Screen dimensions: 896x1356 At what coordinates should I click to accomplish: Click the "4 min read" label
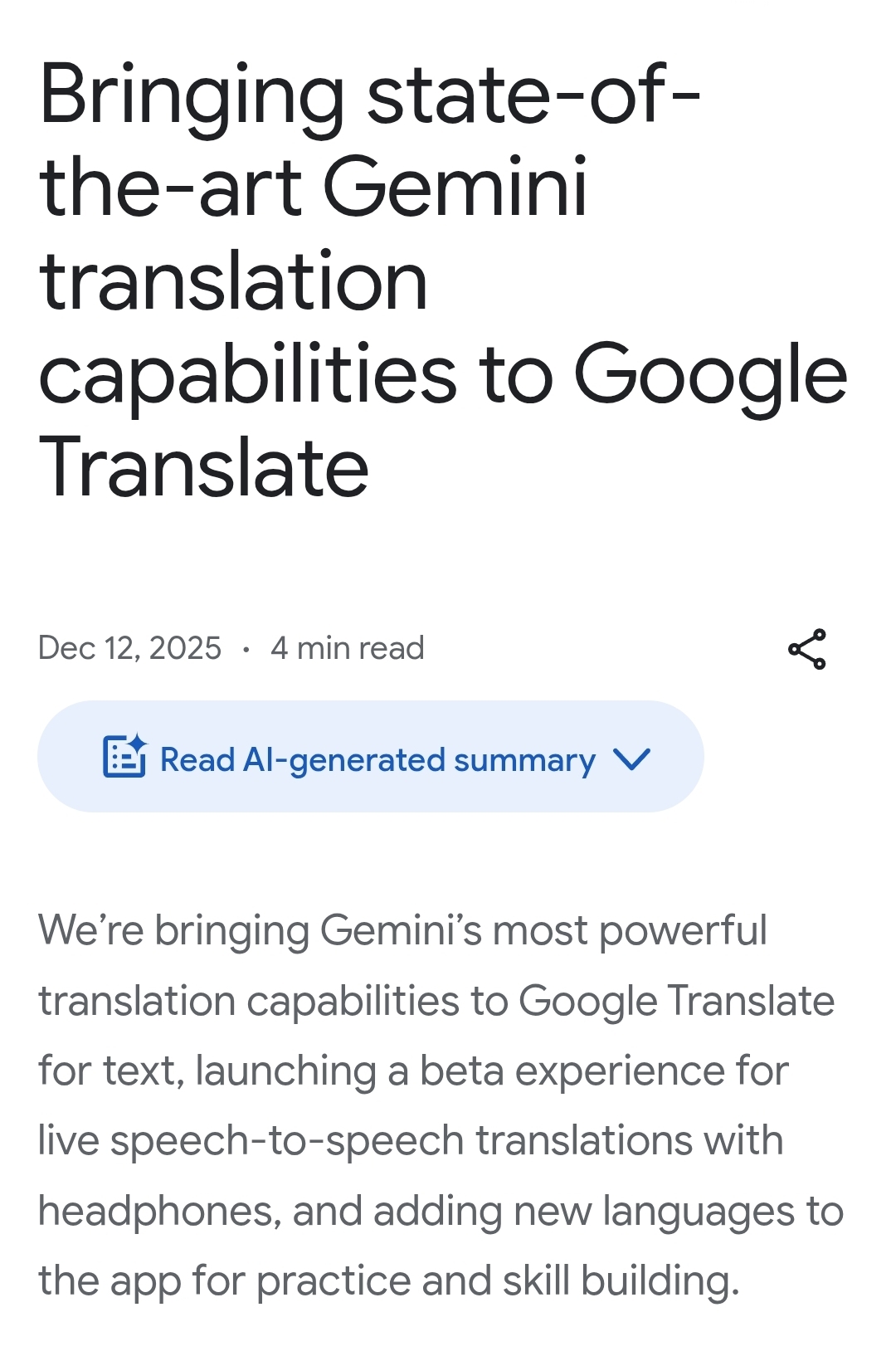pos(347,648)
